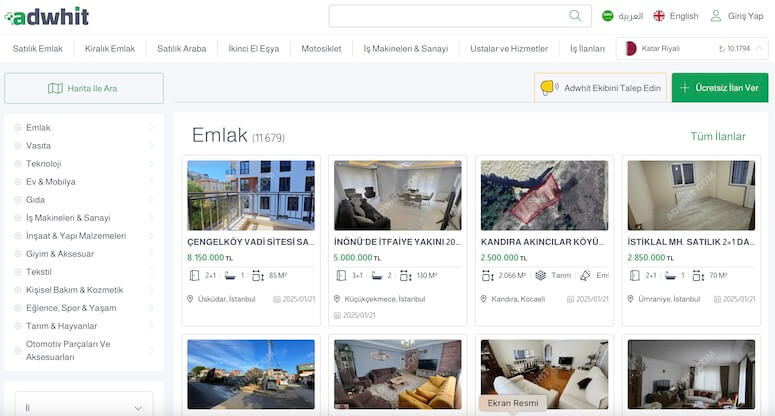Select Ustalar ve Hizmetler menu
Viewport: 775px width, 416px height.
pyautogui.click(x=509, y=48)
